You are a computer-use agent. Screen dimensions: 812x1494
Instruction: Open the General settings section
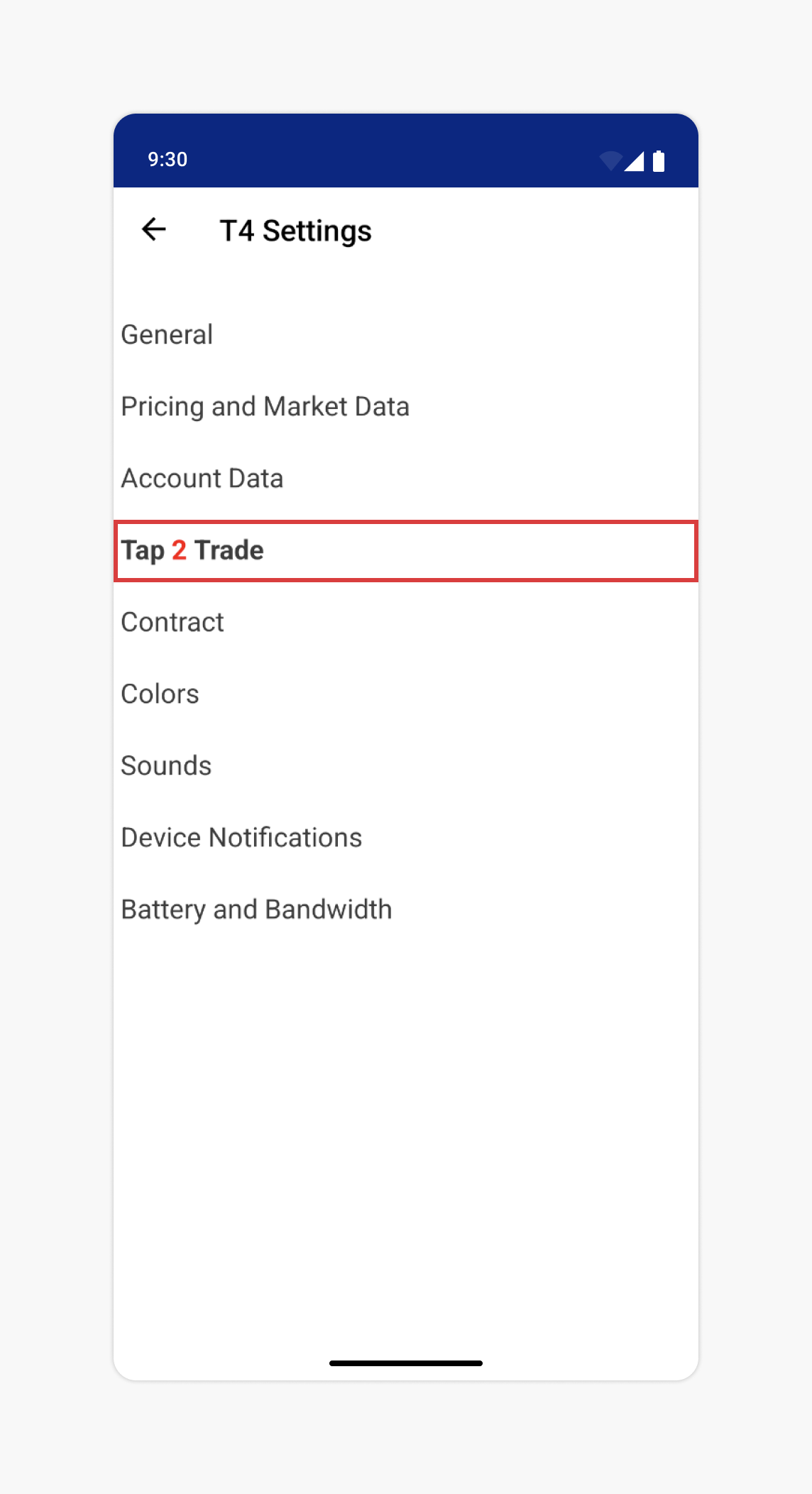pyautogui.click(x=167, y=334)
